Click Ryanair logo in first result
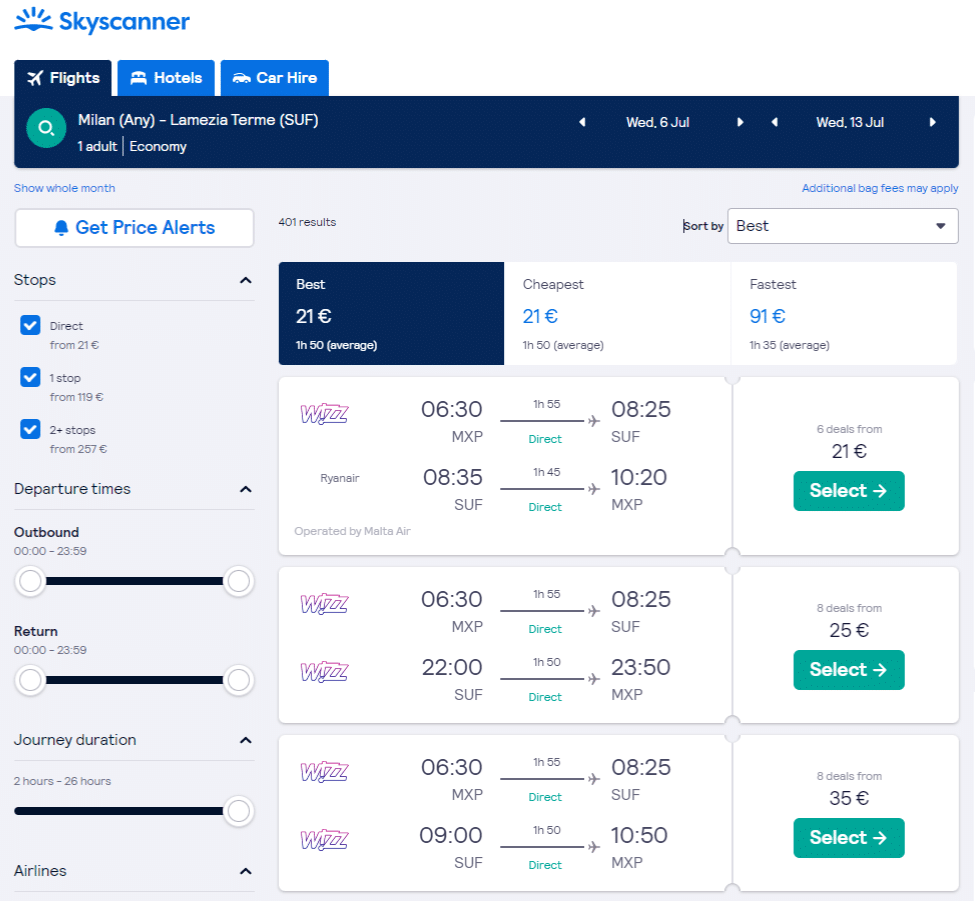 tap(339, 478)
